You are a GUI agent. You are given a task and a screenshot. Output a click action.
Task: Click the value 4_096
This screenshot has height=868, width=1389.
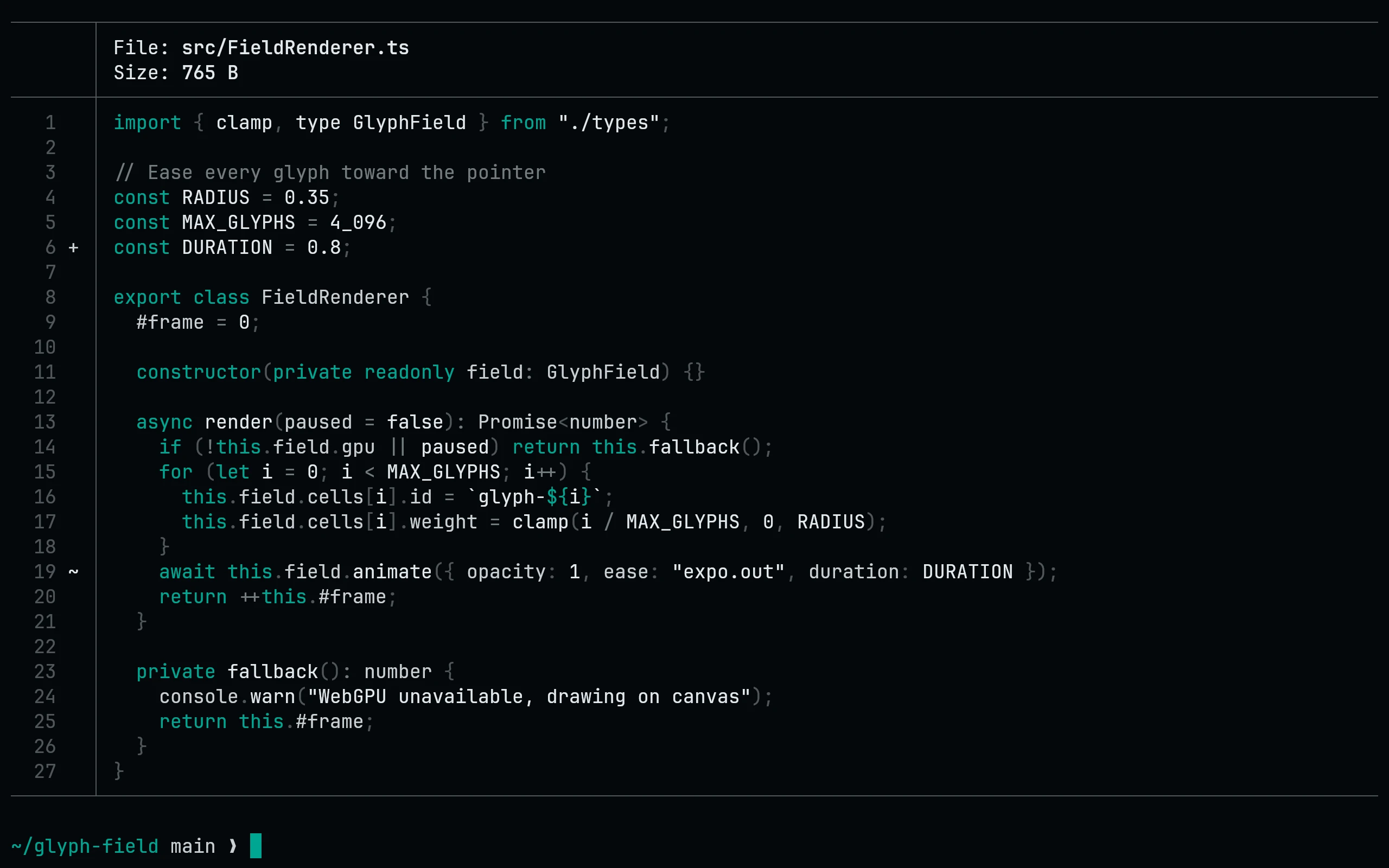coord(358,223)
